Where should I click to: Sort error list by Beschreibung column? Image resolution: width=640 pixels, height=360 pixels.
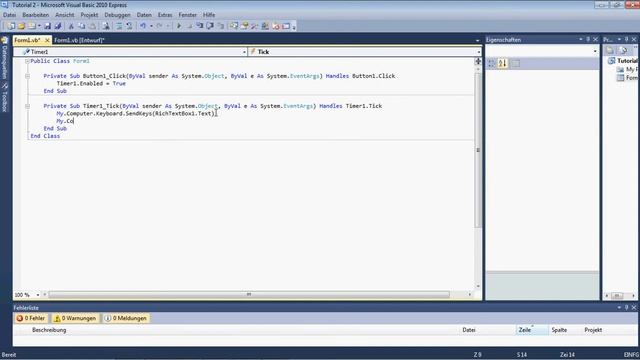[x=49, y=330]
